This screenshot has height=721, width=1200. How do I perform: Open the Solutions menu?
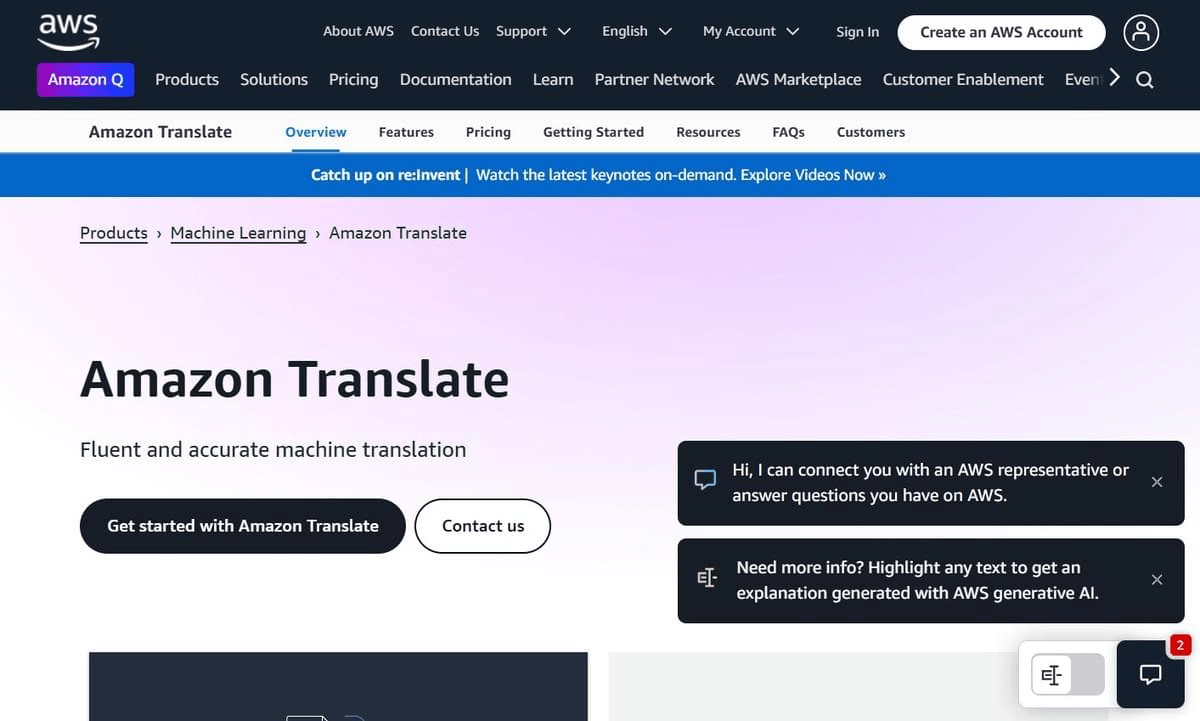click(274, 79)
